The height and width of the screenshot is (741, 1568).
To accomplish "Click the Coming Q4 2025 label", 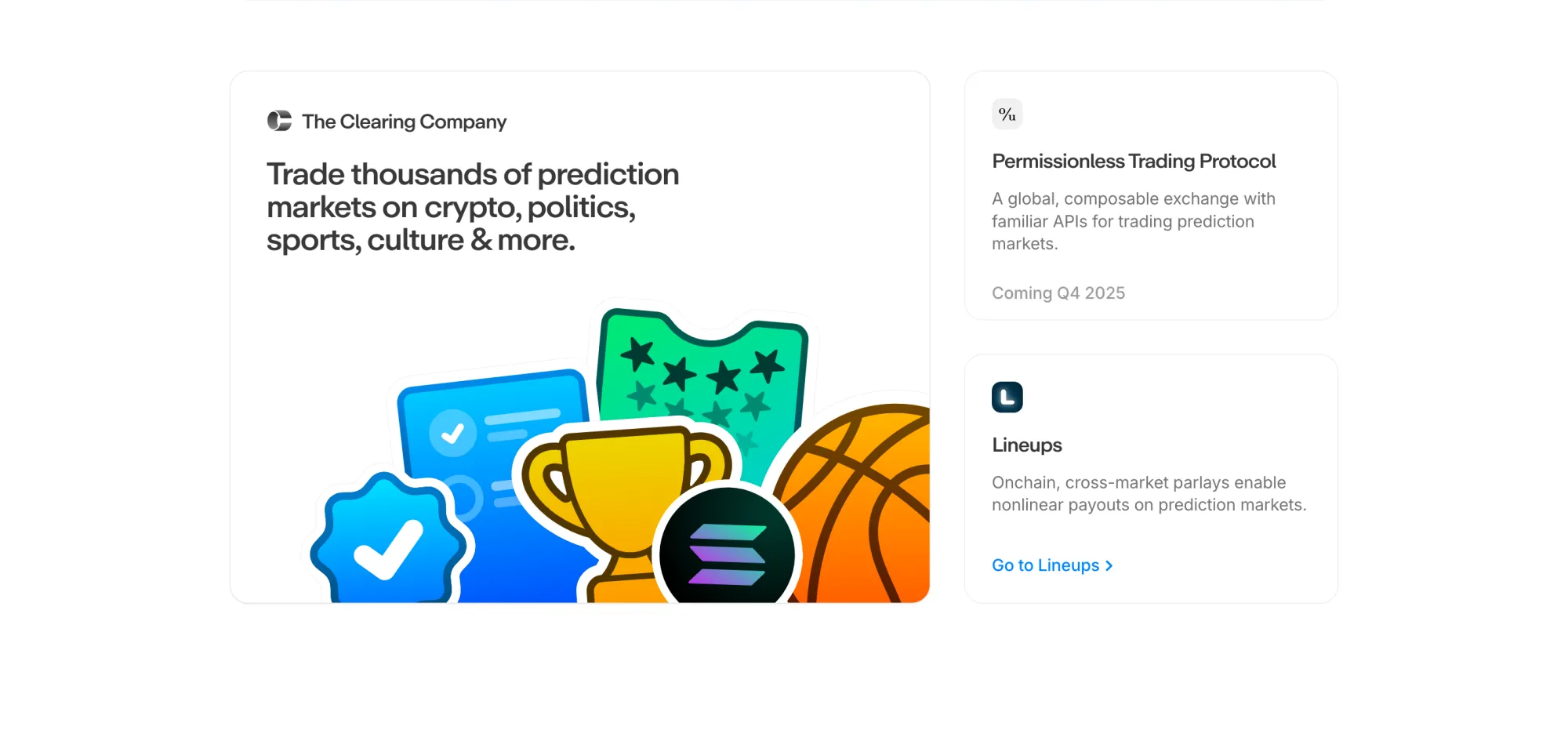I will pos(1058,293).
